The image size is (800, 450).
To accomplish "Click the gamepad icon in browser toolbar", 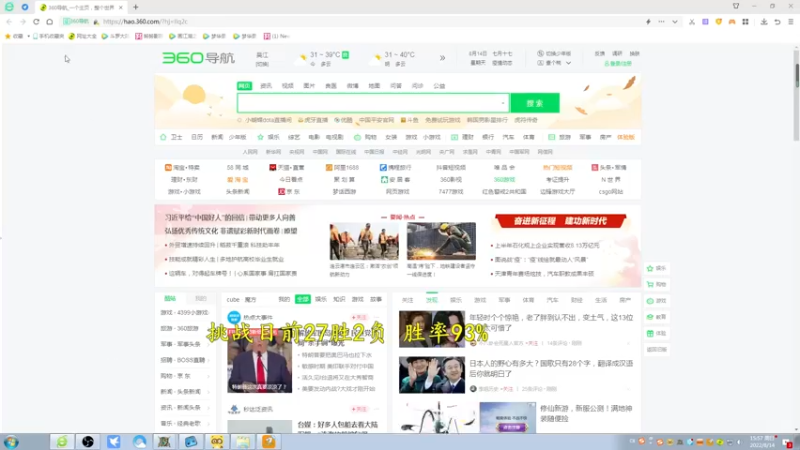I will (732, 22).
